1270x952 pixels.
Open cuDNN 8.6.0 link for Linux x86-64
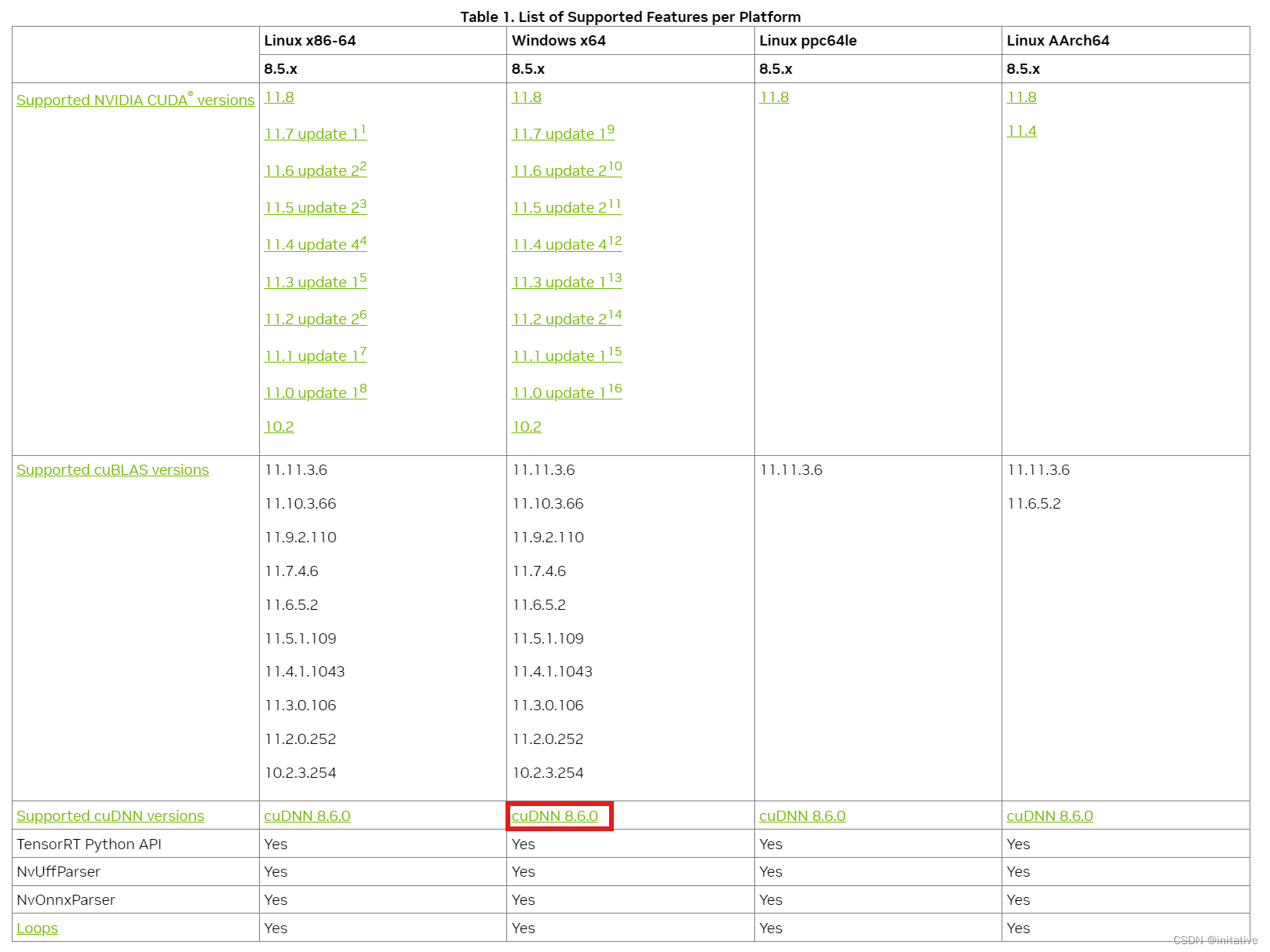point(307,815)
